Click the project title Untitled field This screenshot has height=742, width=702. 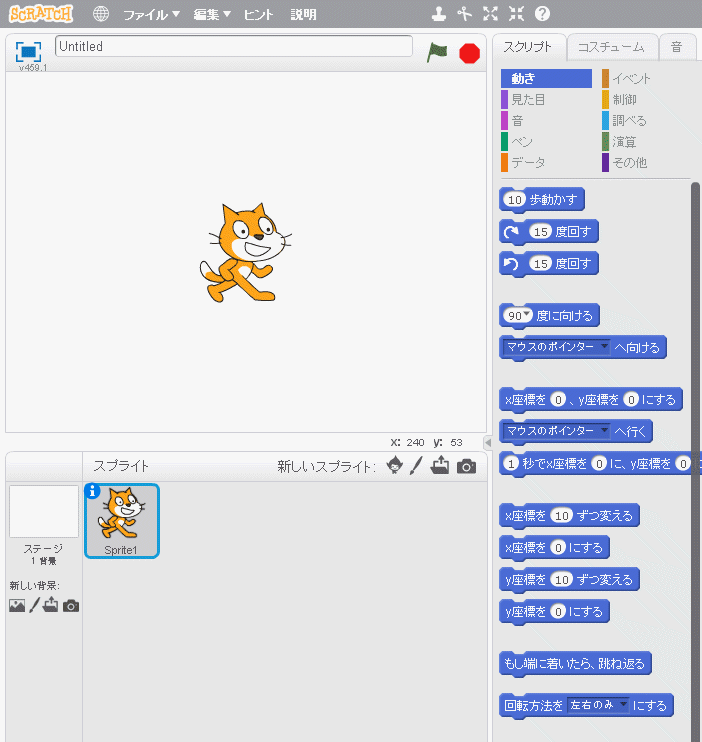tap(234, 46)
